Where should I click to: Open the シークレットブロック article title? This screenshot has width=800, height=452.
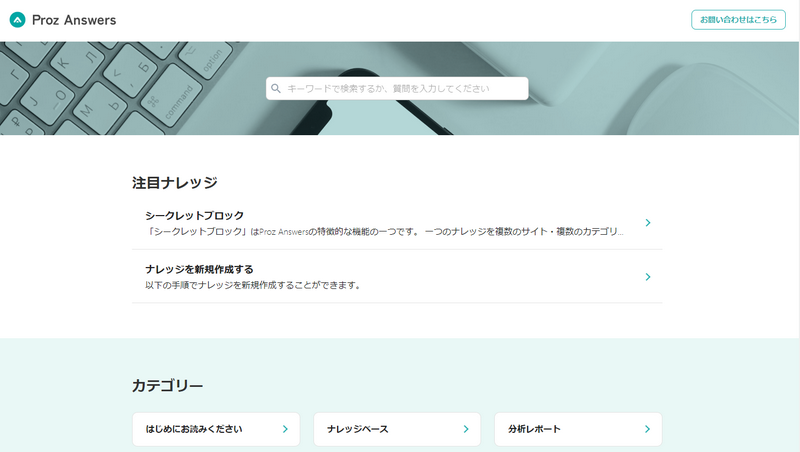point(194,215)
